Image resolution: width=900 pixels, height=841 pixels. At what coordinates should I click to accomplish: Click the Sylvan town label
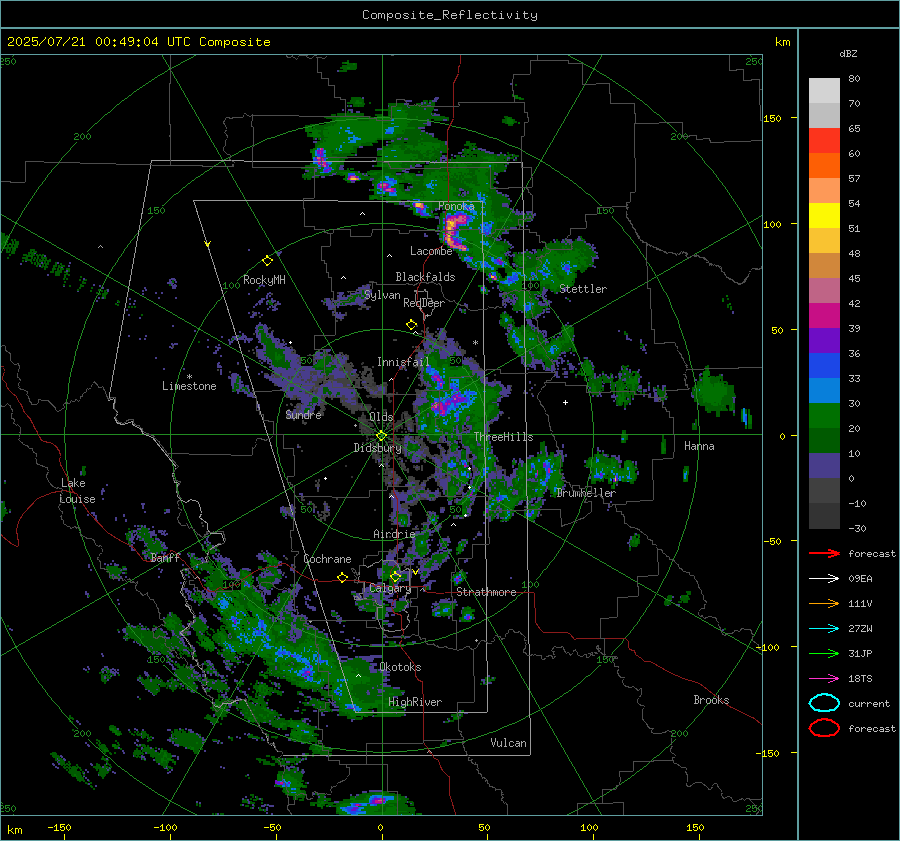pos(382,295)
